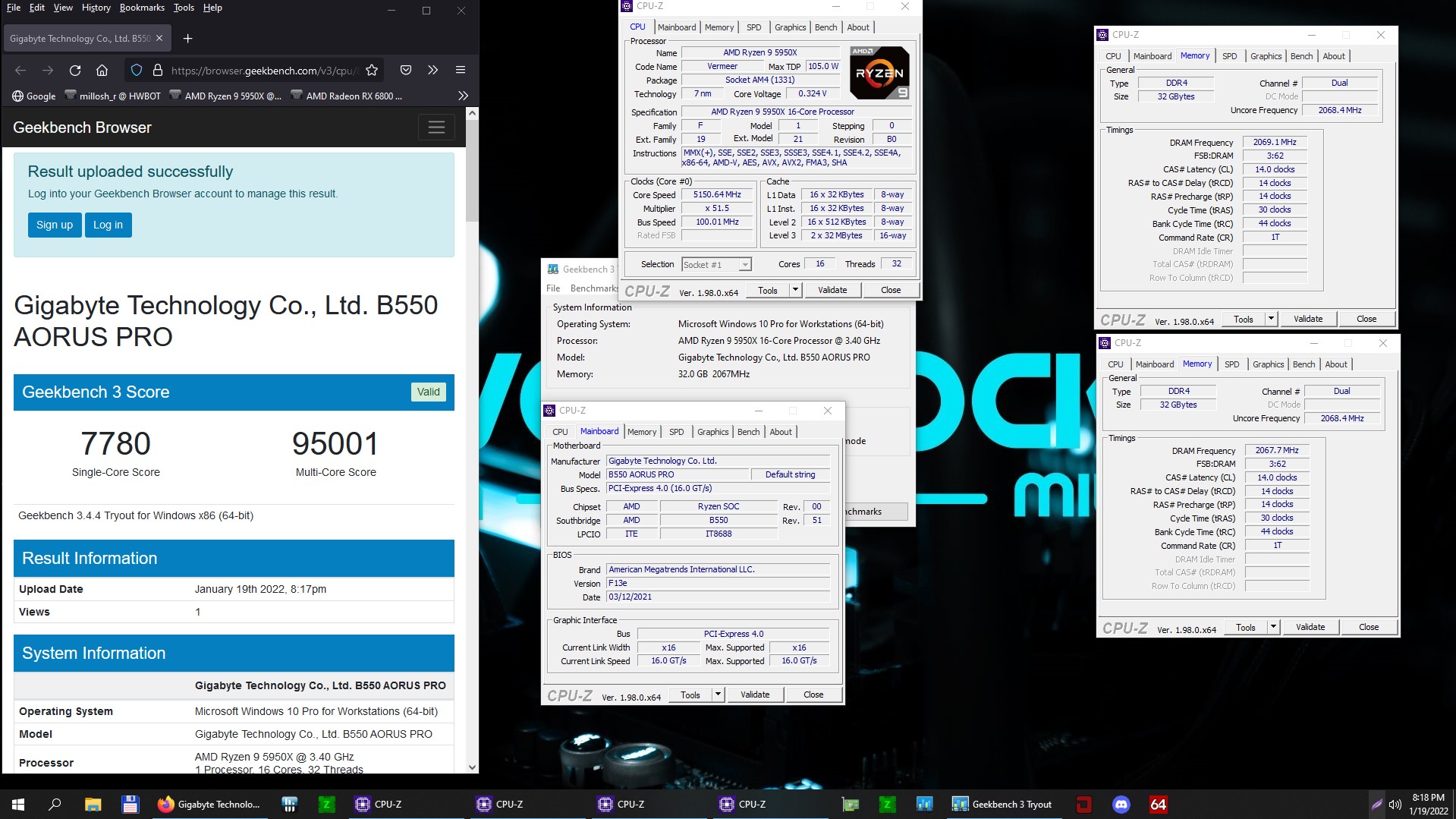The height and width of the screenshot is (819, 1456).
Task: Open the Geekbench 3 File menu
Action: (x=553, y=288)
